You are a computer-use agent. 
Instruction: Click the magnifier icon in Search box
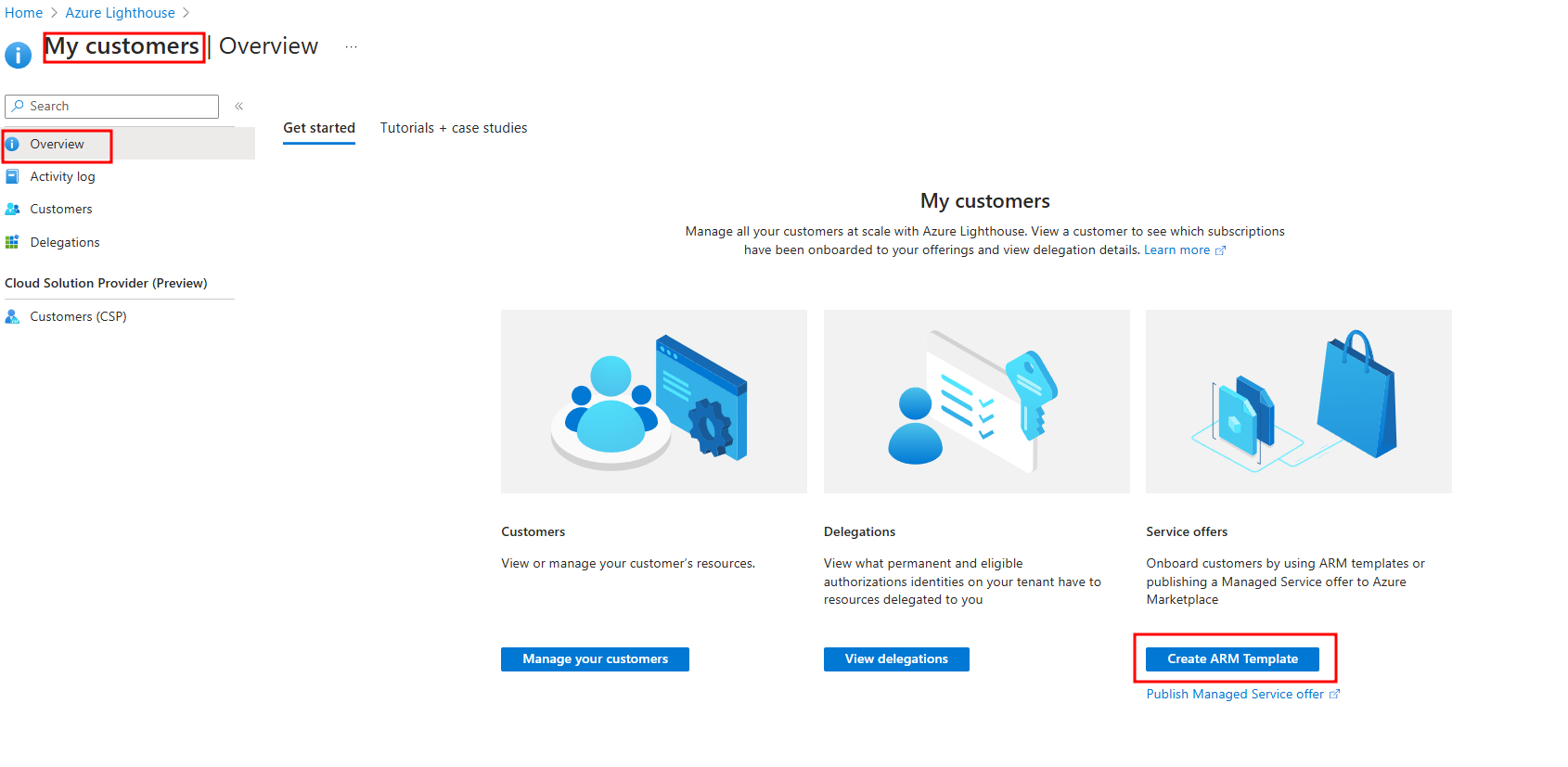(17, 106)
